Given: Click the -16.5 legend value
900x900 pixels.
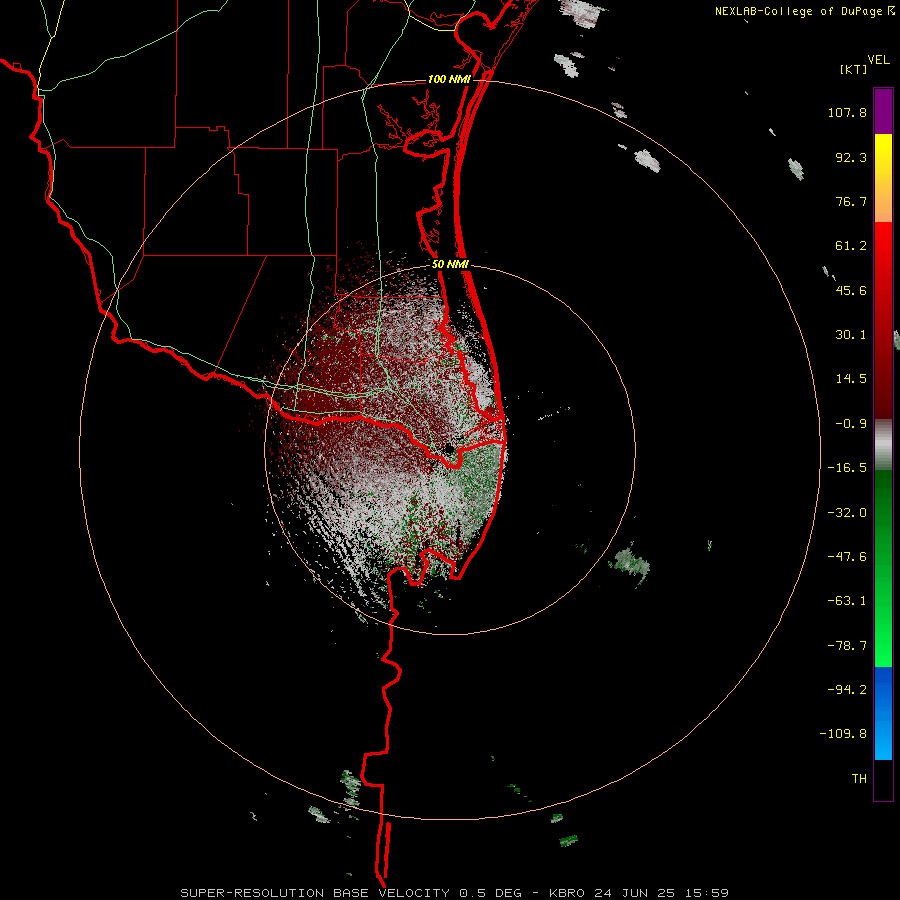Looking at the screenshot, I should coord(847,468).
